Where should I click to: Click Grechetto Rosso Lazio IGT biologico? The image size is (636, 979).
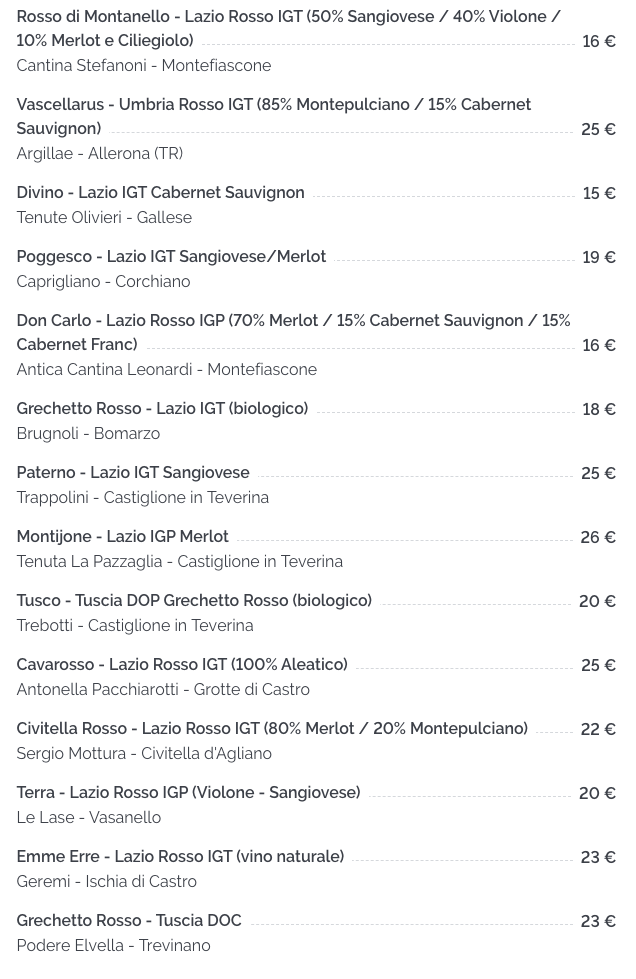(162, 408)
